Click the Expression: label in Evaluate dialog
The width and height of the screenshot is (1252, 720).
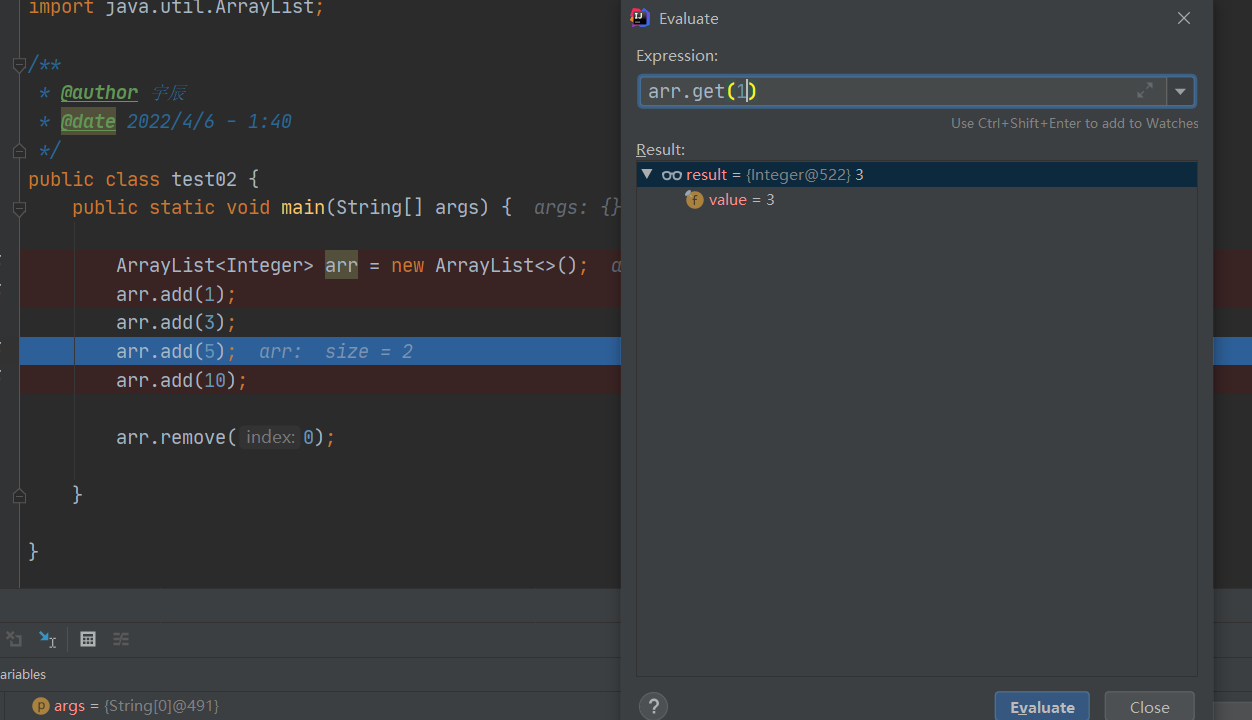[x=677, y=56]
